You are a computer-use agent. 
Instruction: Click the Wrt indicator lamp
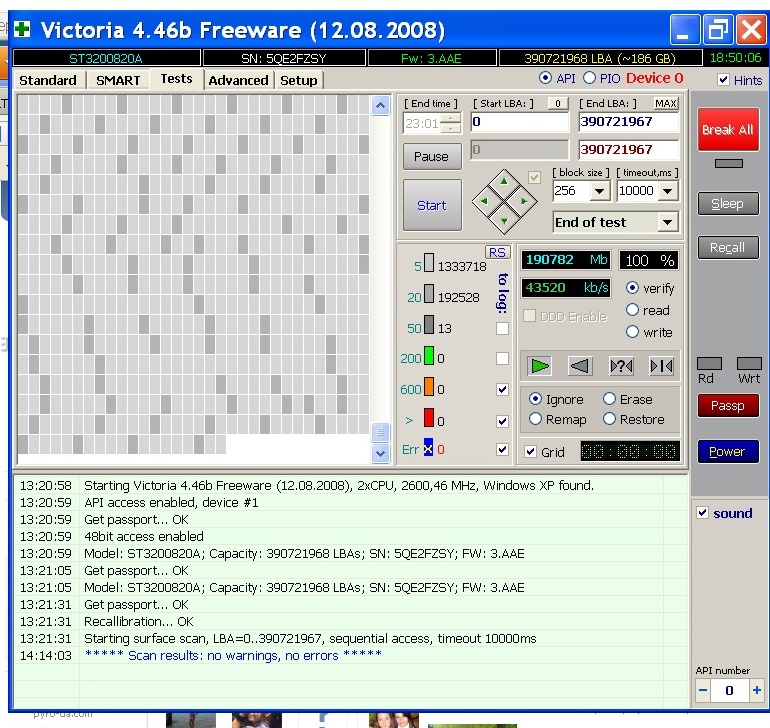749,364
